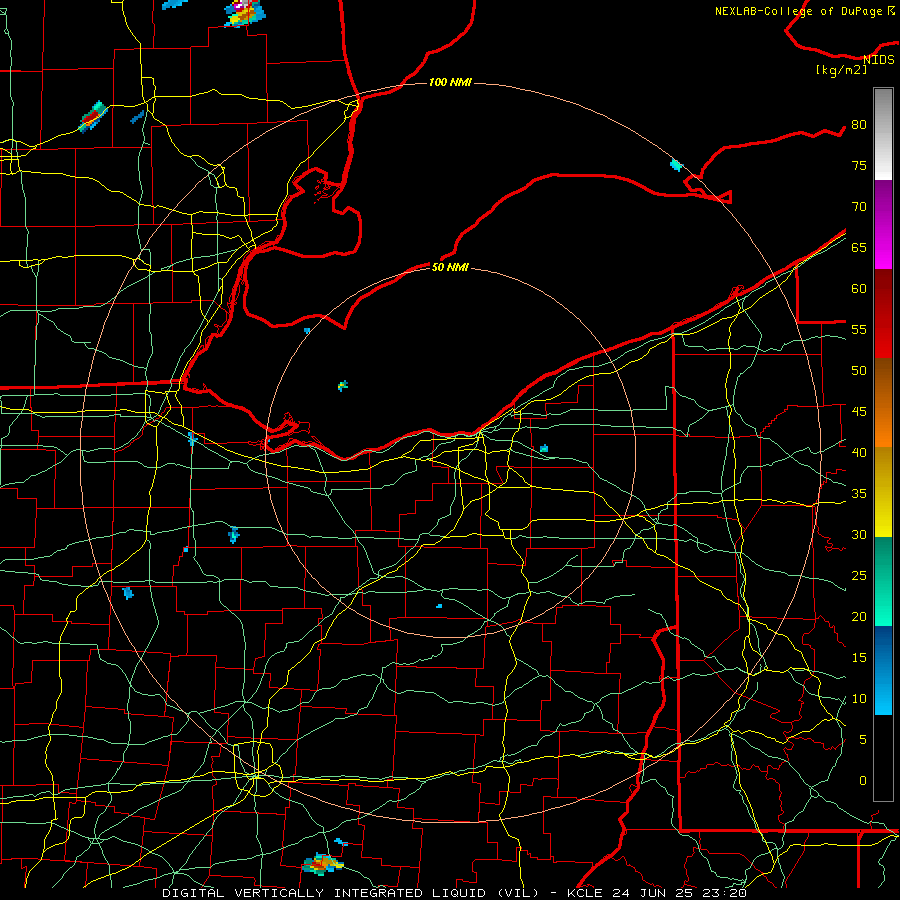Pick the yellow segment of the color scale
Viewport: 900px width, 900px height.
tap(883, 492)
